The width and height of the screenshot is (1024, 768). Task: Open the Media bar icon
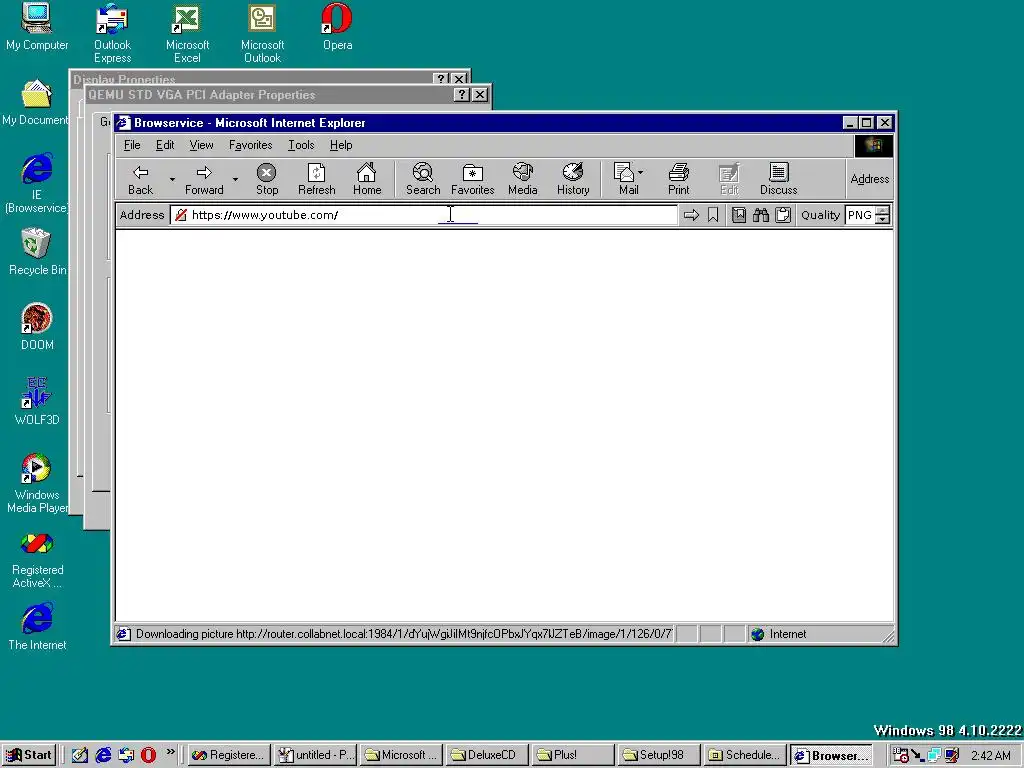tap(522, 172)
